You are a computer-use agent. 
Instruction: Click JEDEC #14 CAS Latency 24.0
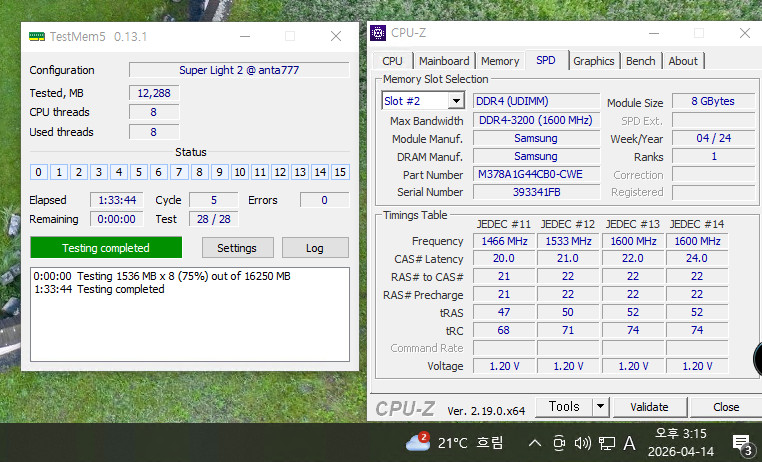(697, 258)
